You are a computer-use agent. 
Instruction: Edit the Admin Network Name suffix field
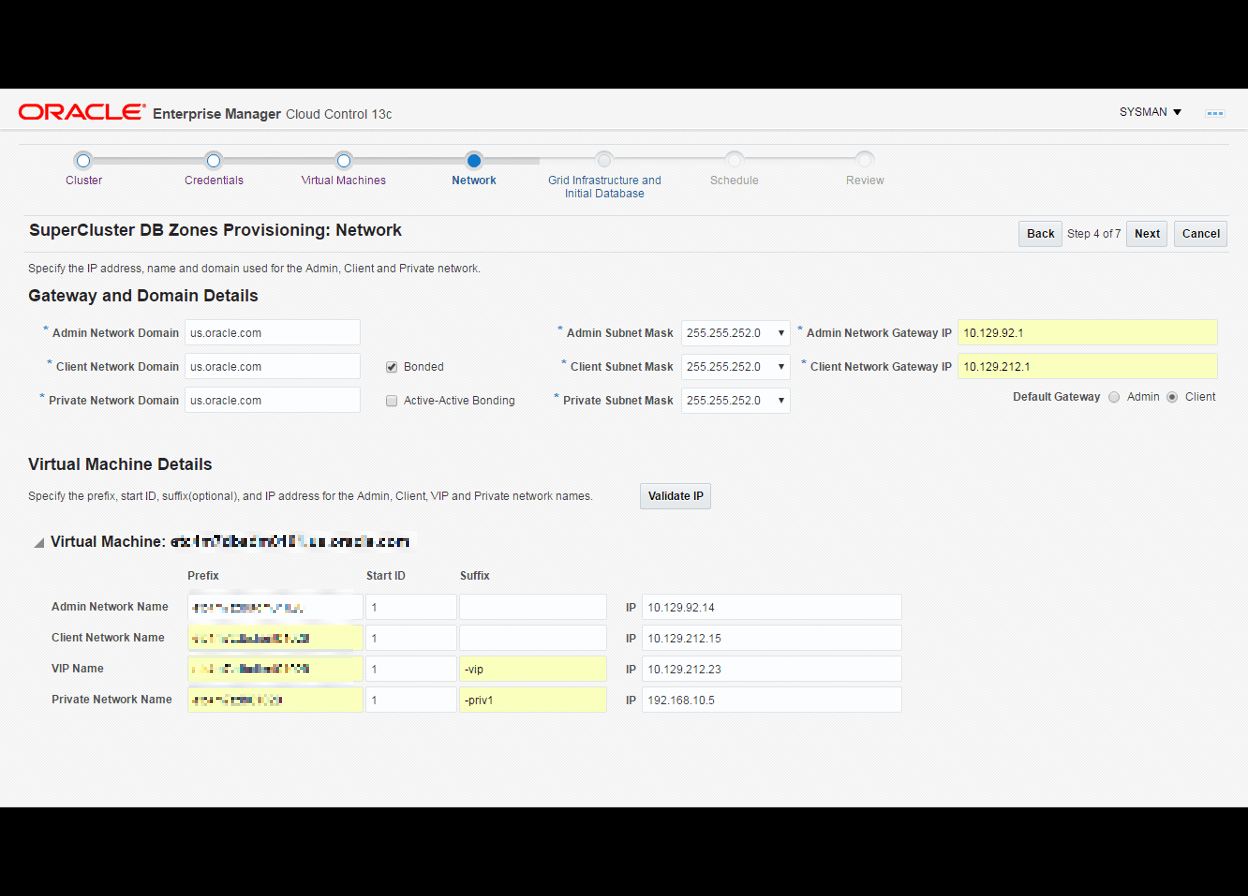click(533, 607)
